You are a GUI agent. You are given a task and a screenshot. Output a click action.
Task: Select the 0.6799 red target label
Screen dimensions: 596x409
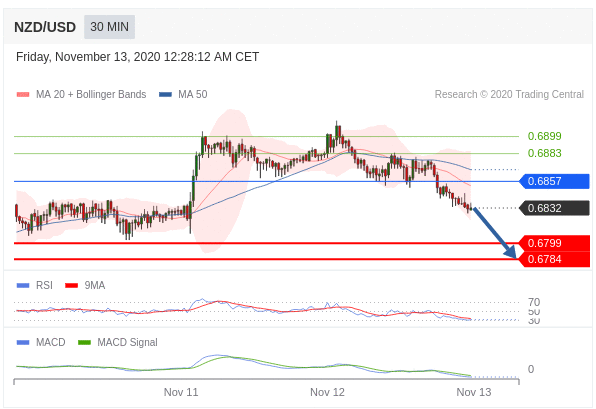[554, 243]
